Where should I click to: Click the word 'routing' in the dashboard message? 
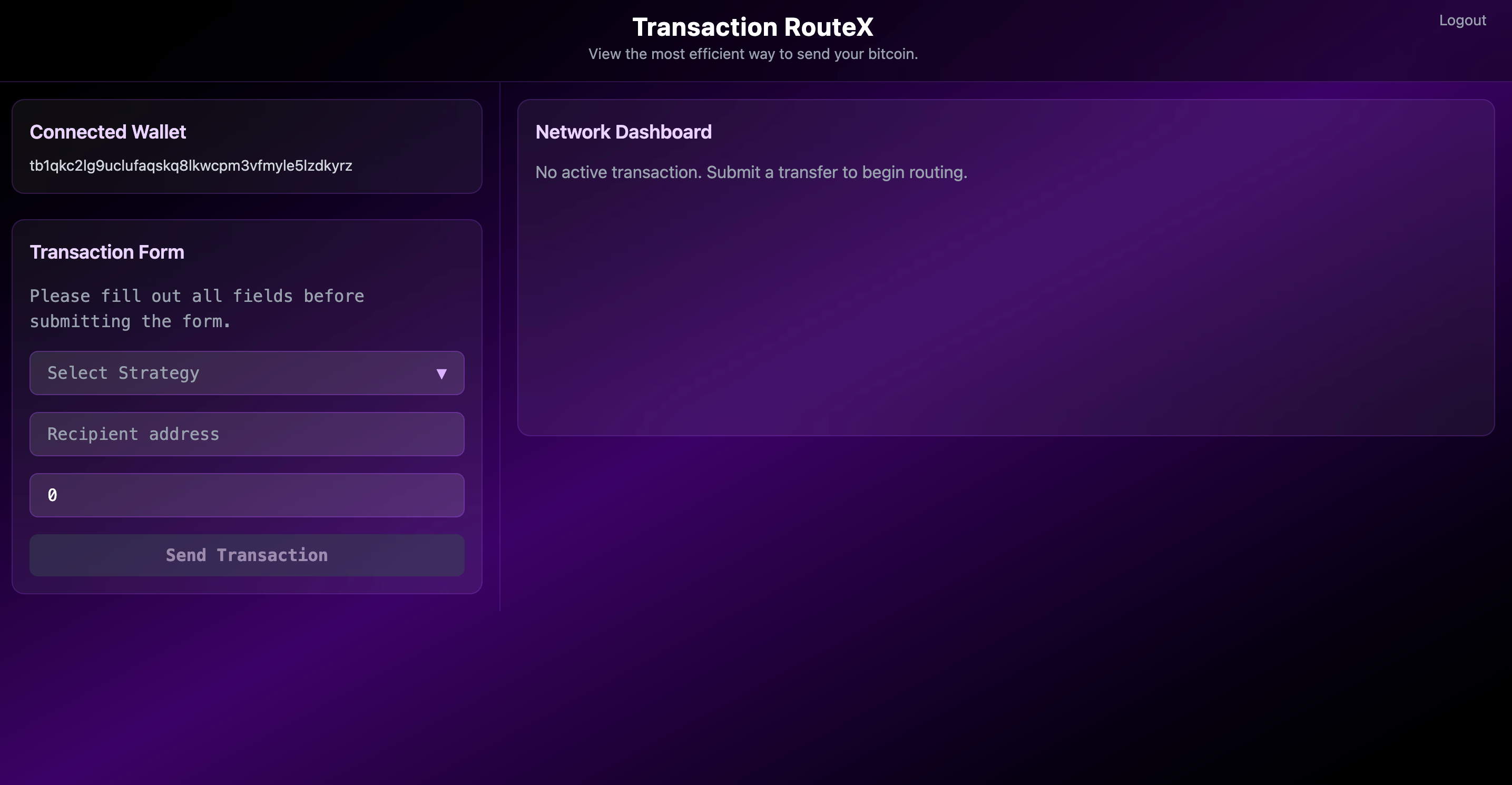[936, 173]
